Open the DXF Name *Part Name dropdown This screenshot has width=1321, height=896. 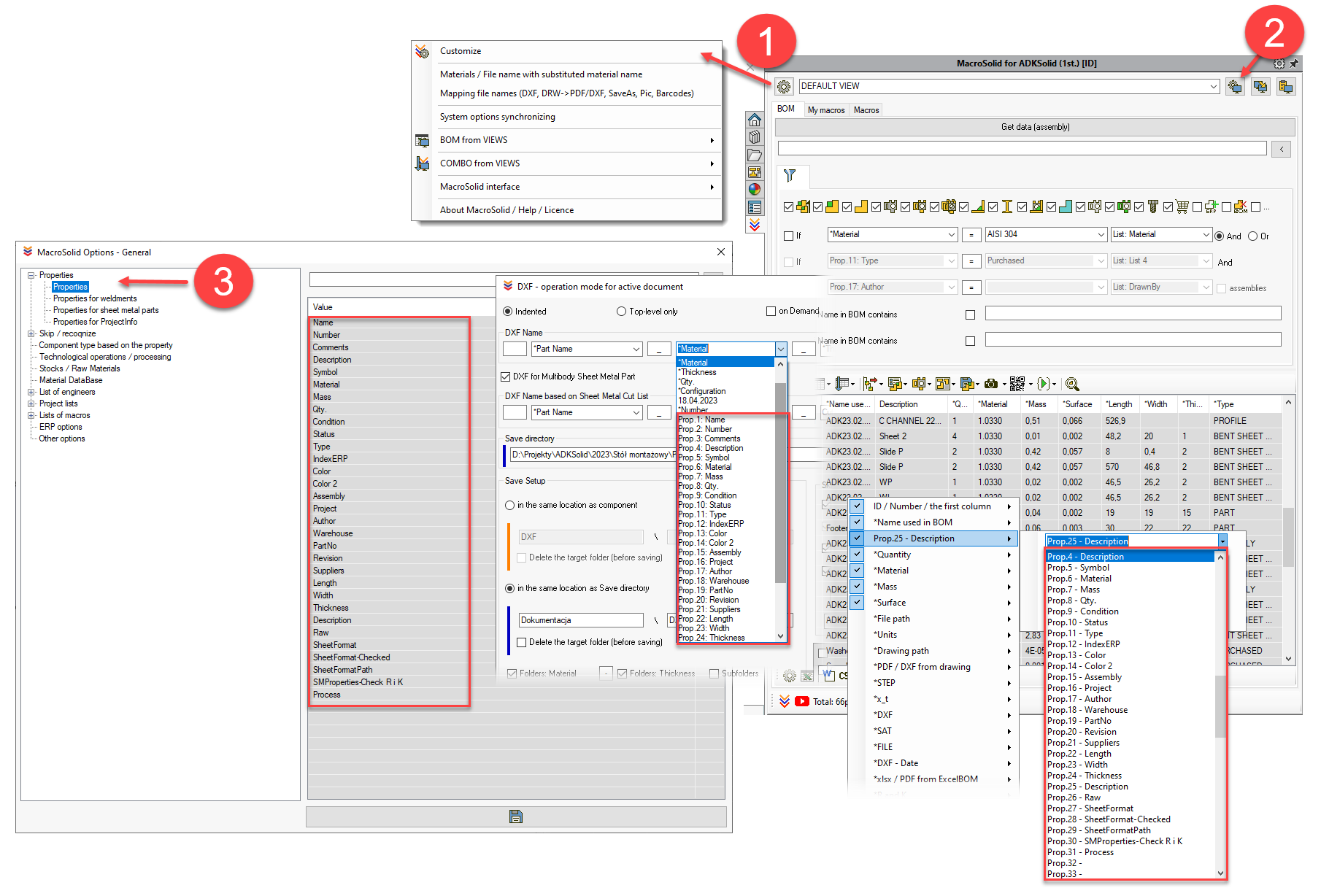point(636,349)
